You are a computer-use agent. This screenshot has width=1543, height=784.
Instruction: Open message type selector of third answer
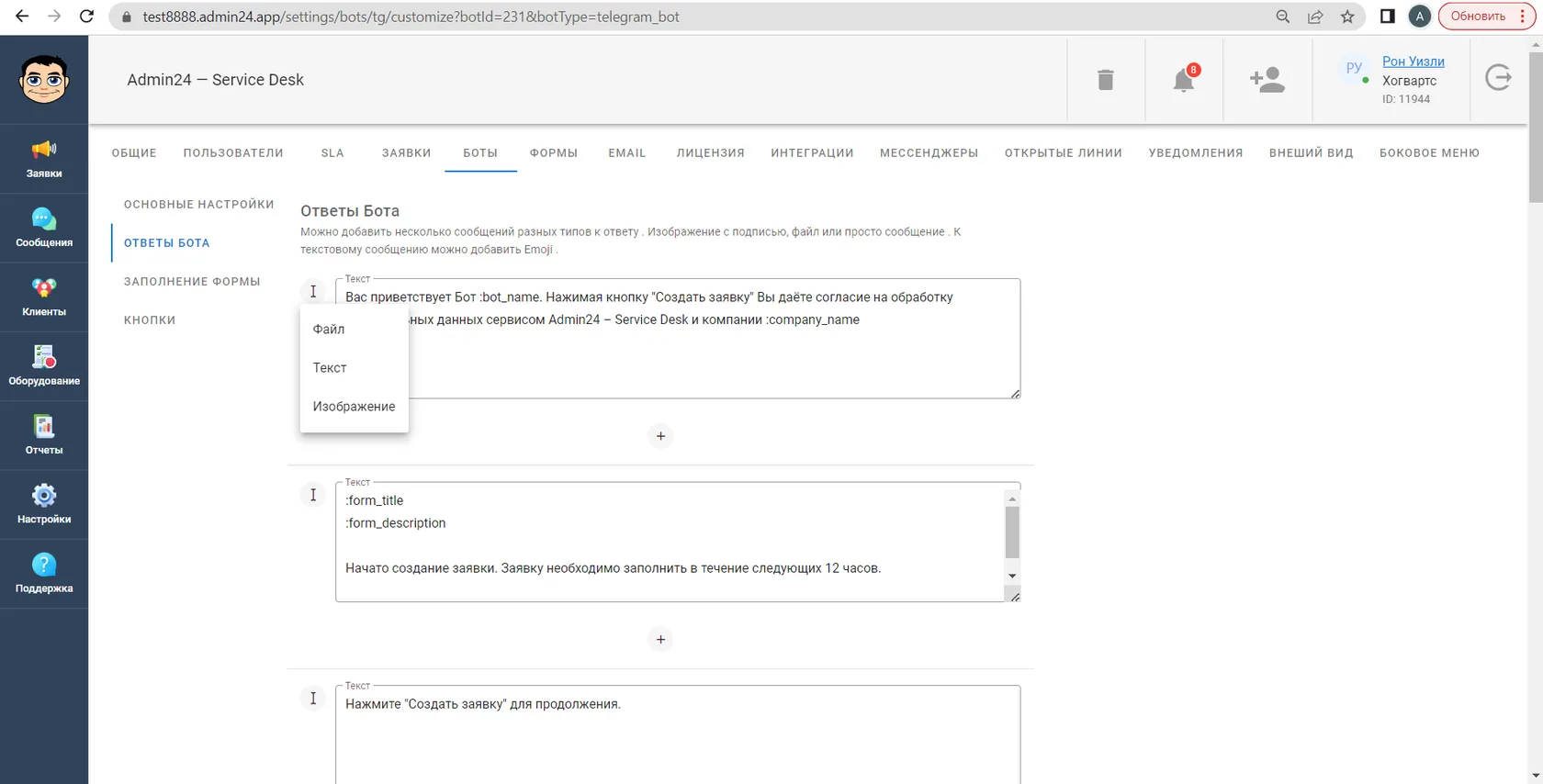click(313, 699)
